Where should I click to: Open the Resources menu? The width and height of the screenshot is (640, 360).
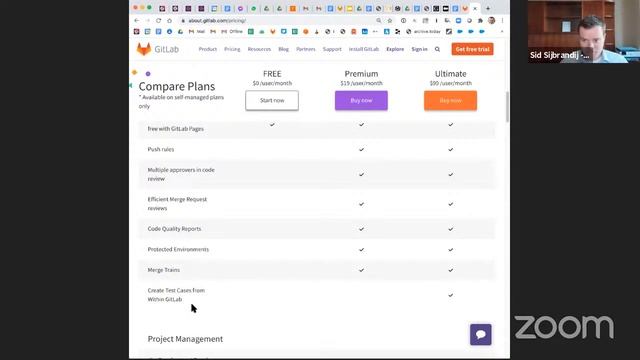pyautogui.click(x=259, y=49)
